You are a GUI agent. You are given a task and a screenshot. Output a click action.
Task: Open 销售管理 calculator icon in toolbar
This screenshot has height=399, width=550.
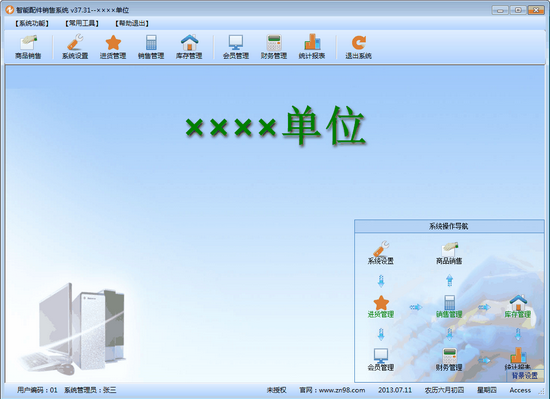click(151, 47)
